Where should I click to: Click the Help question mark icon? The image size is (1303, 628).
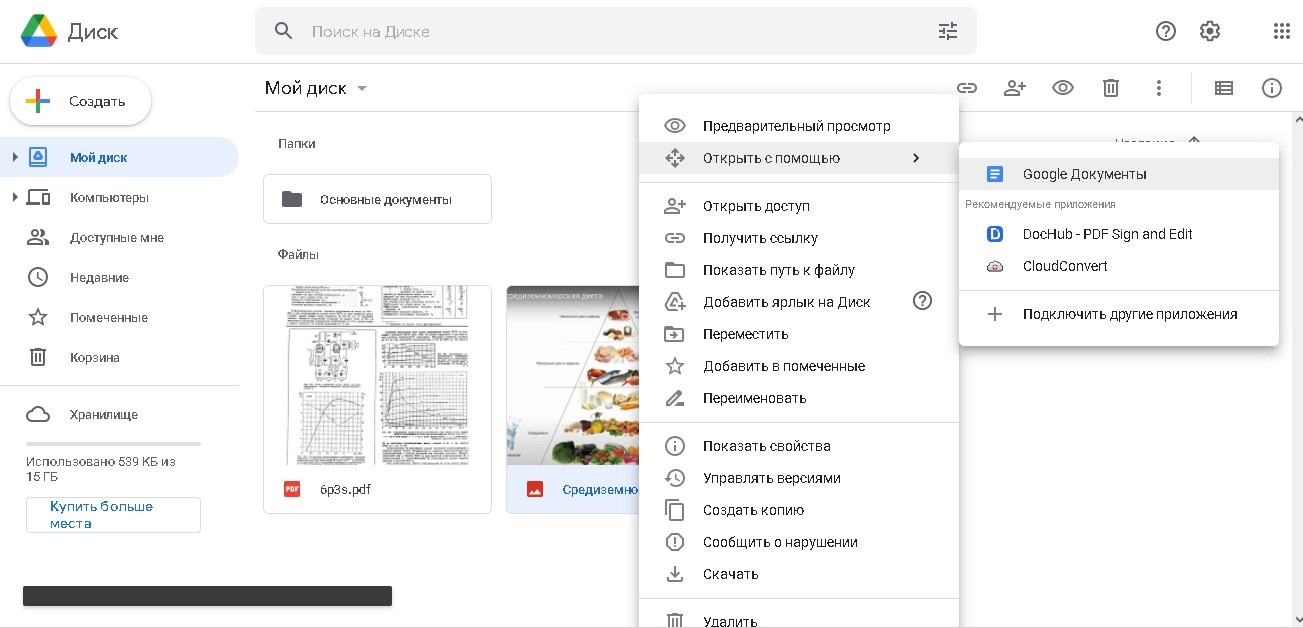(x=1166, y=31)
